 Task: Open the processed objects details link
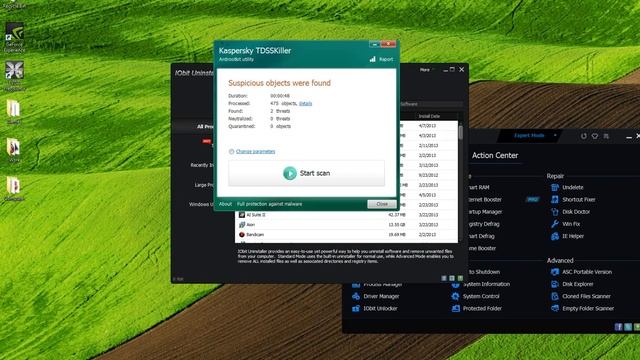point(305,104)
